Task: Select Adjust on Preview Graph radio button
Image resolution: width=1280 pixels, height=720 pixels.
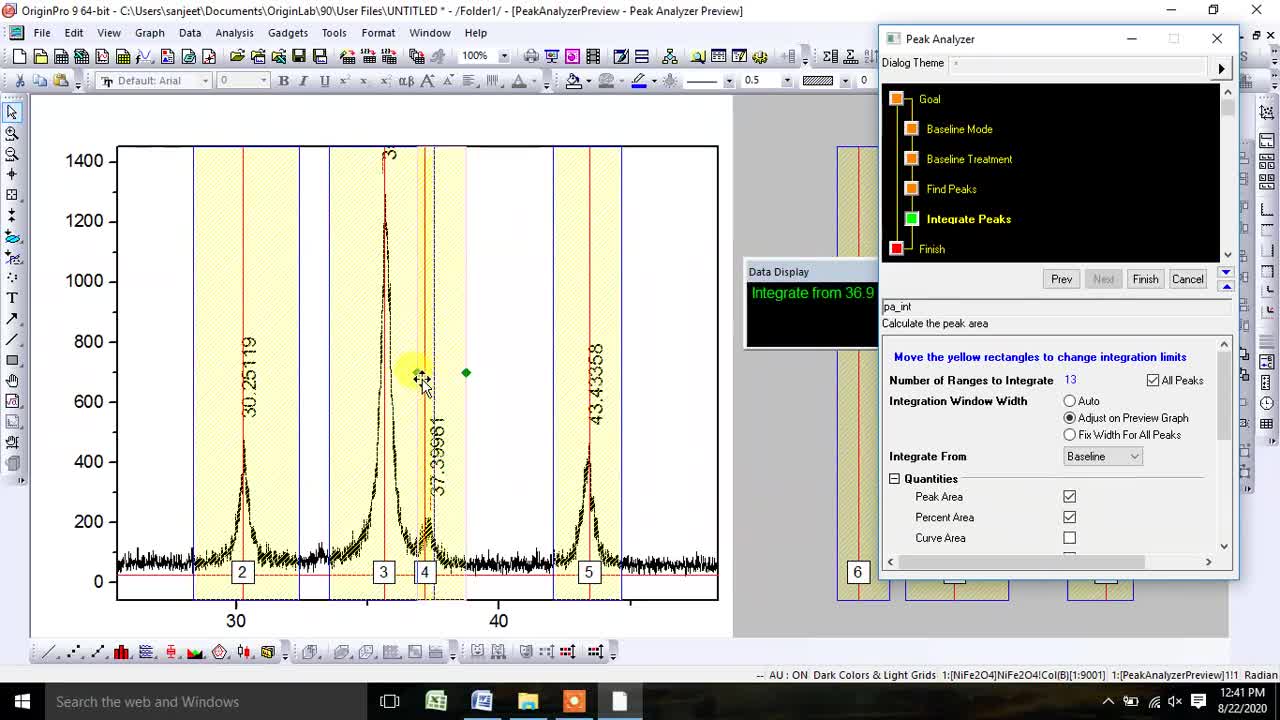Action: [x=1070, y=418]
